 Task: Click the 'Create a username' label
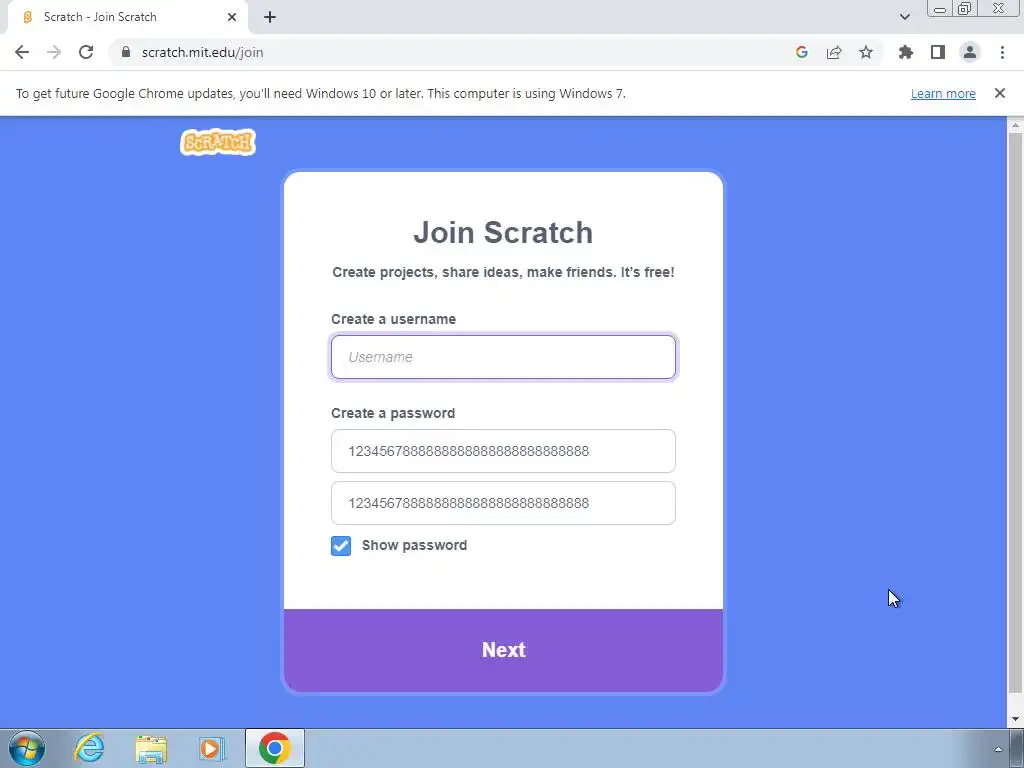(x=393, y=319)
